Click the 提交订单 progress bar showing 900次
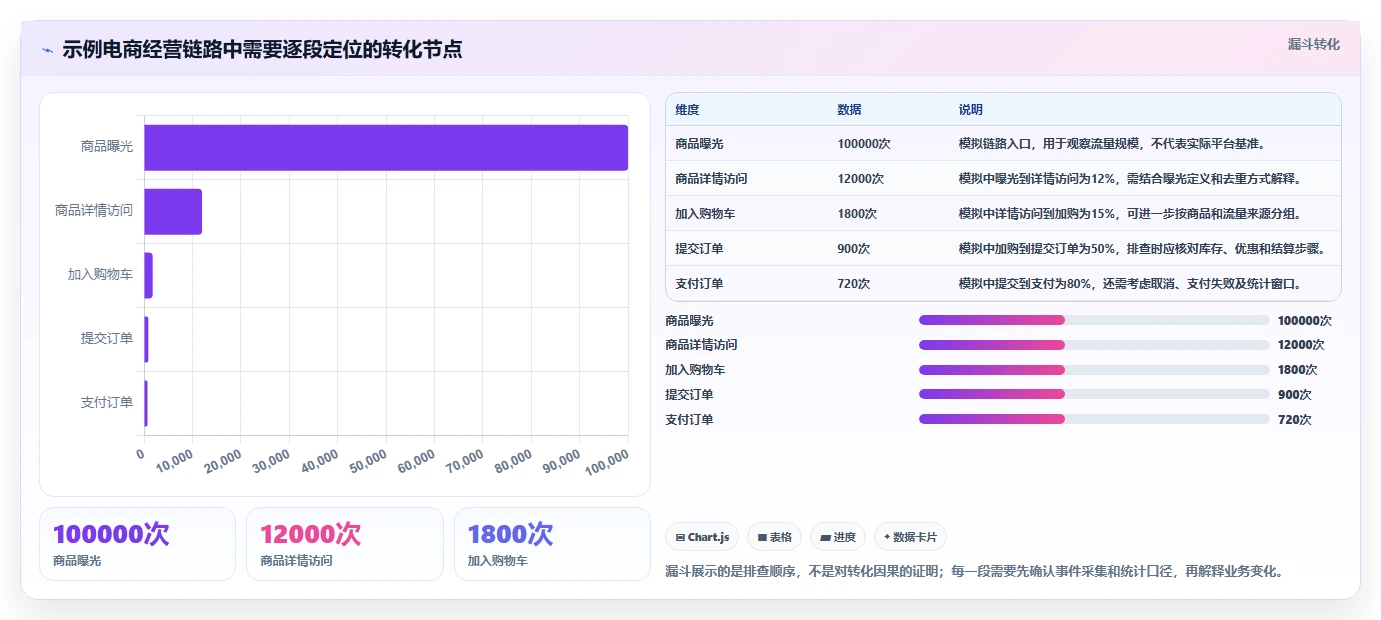This screenshot has height=620, width=1381. click(1094, 394)
